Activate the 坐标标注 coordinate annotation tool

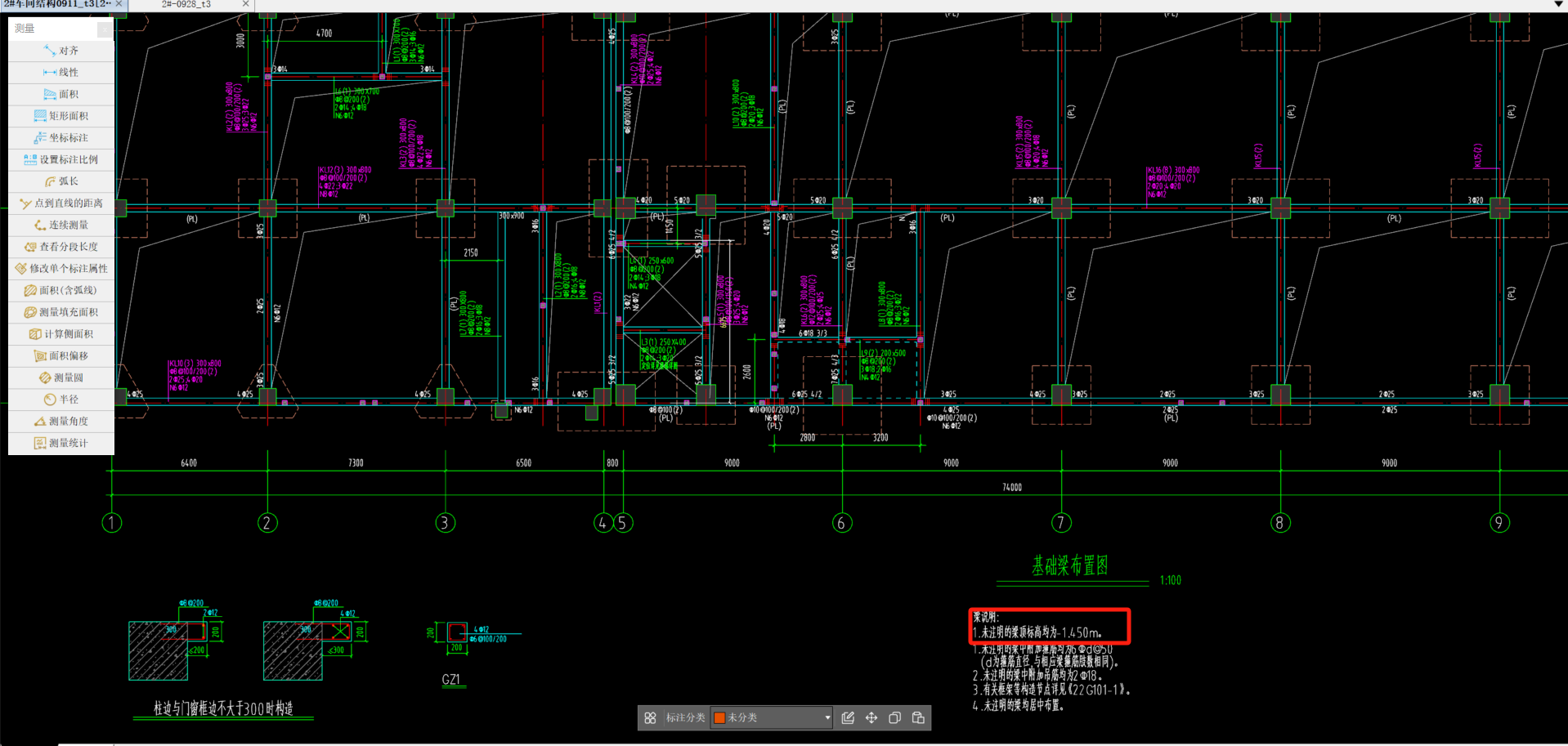click(x=61, y=138)
